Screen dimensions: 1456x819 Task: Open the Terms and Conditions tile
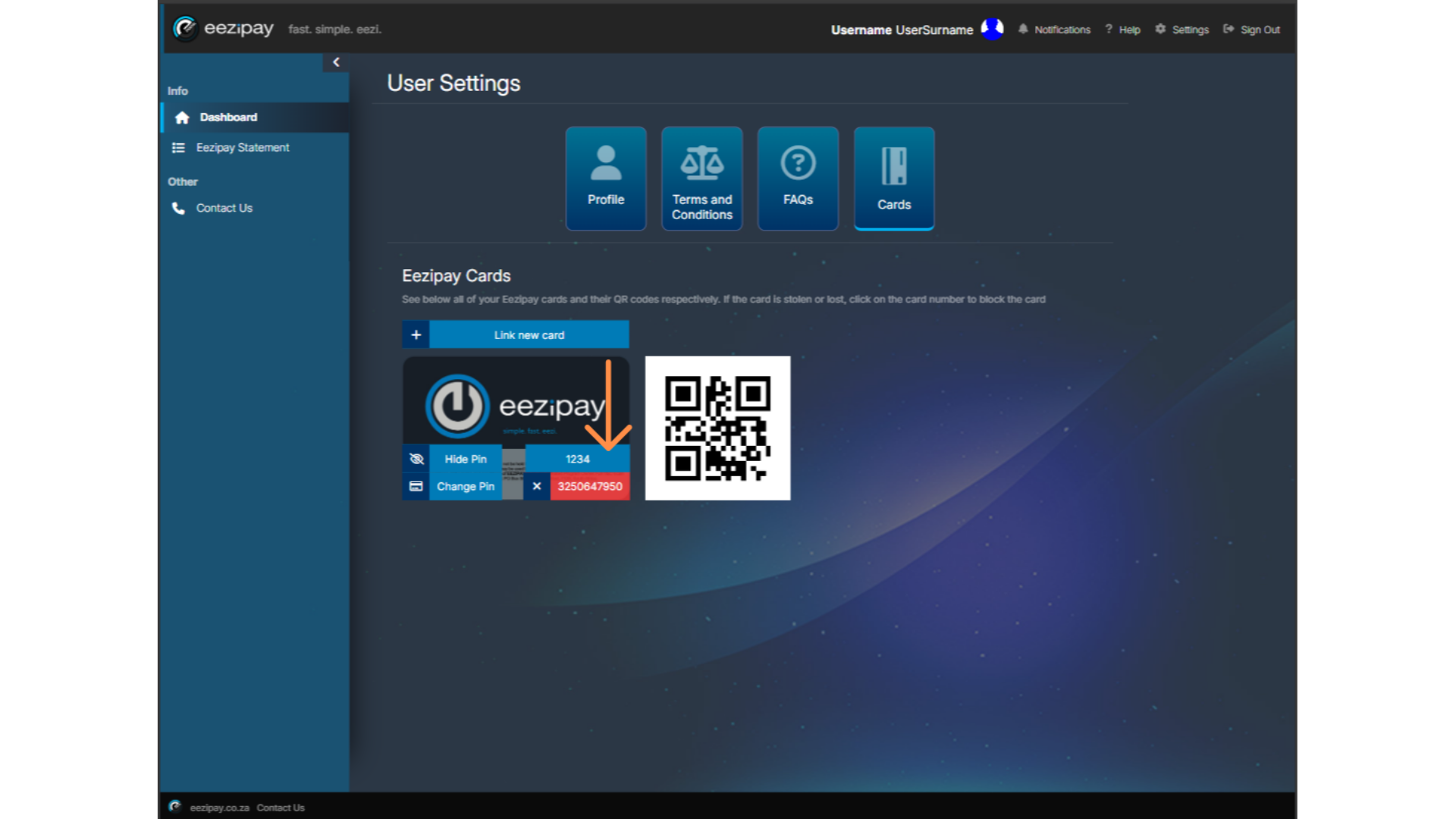pyautogui.click(x=702, y=178)
